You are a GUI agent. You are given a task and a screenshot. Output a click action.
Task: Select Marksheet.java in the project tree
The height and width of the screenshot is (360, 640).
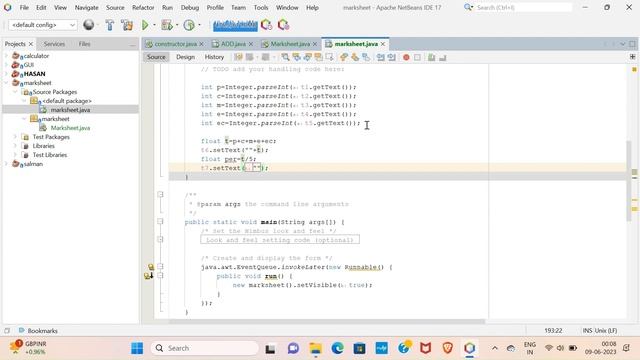[70, 128]
